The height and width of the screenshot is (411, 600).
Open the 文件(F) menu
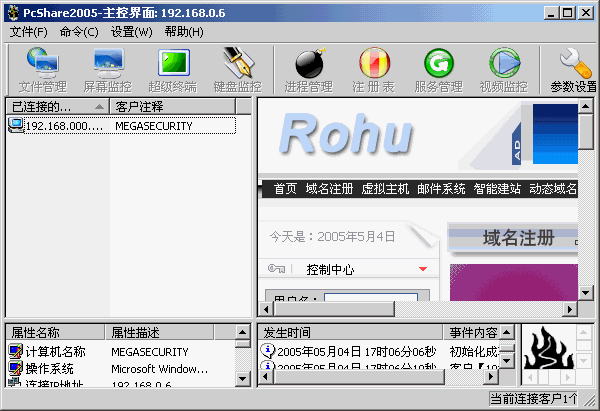click(x=28, y=32)
